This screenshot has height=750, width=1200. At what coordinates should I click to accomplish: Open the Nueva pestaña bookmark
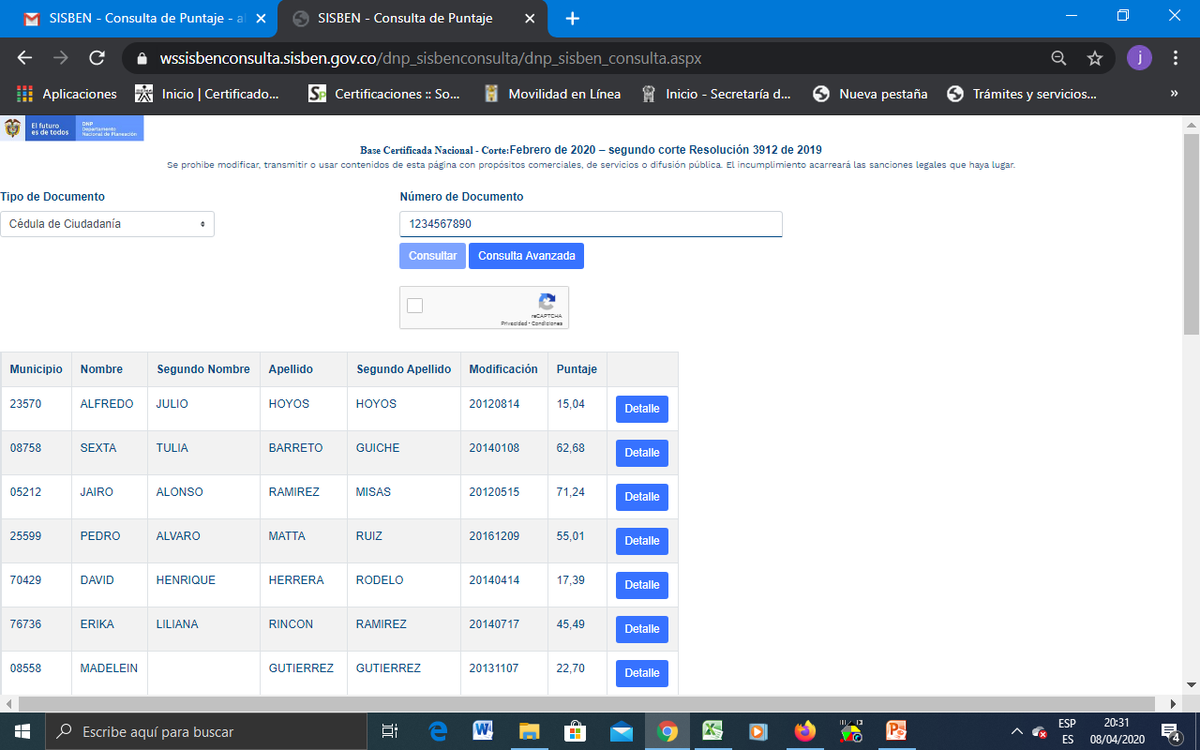click(870, 94)
